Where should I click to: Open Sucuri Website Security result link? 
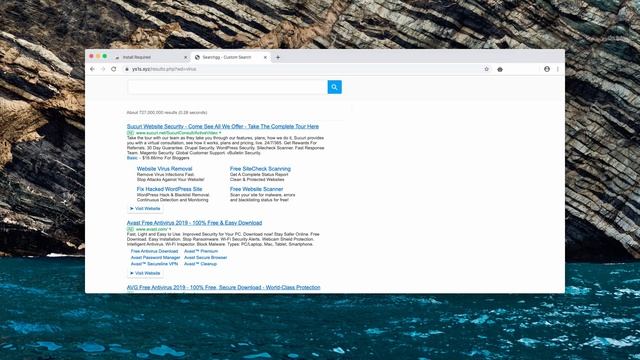[x=222, y=127]
